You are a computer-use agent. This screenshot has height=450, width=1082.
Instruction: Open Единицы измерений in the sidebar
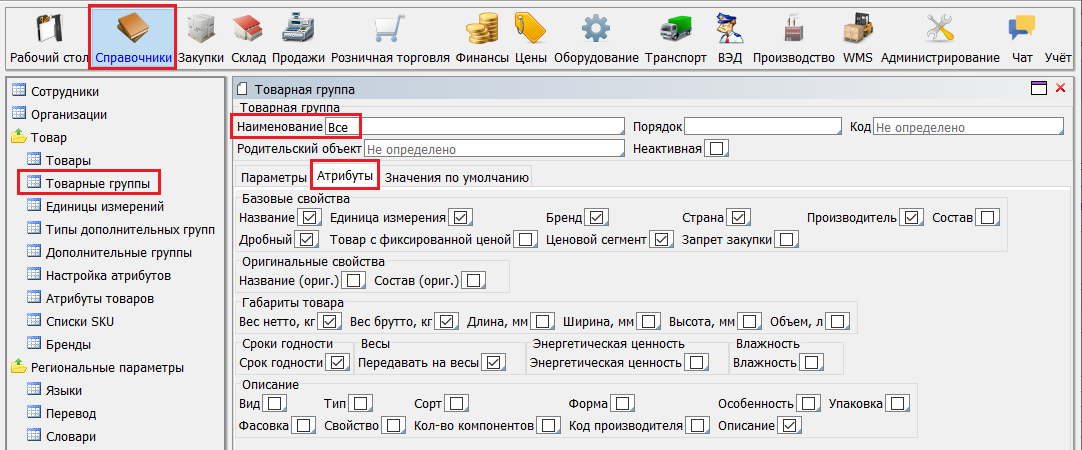[105, 207]
